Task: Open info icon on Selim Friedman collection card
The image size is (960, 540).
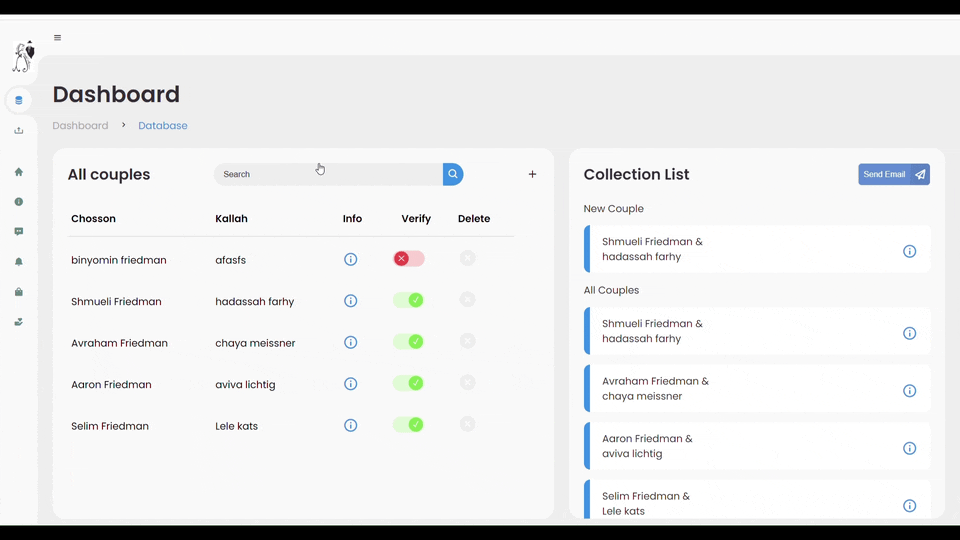Action: click(910, 506)
